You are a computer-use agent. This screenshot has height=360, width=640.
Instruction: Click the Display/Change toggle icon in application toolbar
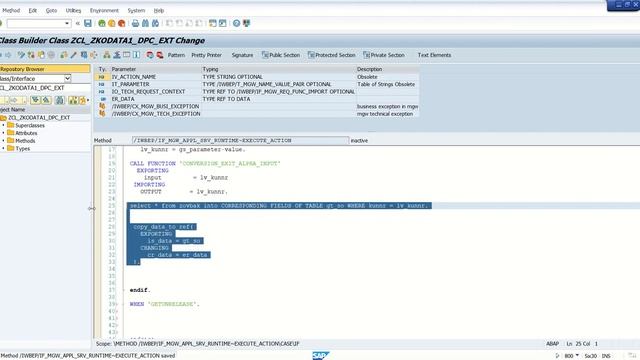(x=21, y=55)
